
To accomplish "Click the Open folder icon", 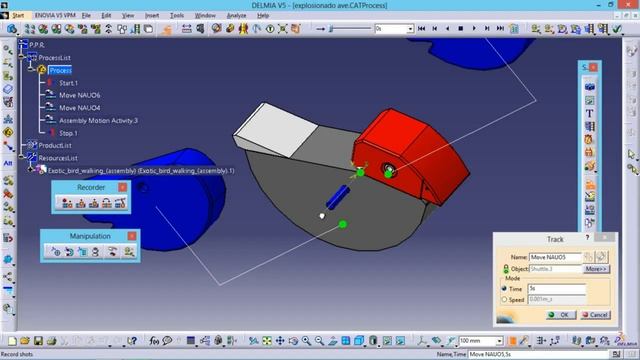I will click(x=25, y=340).
